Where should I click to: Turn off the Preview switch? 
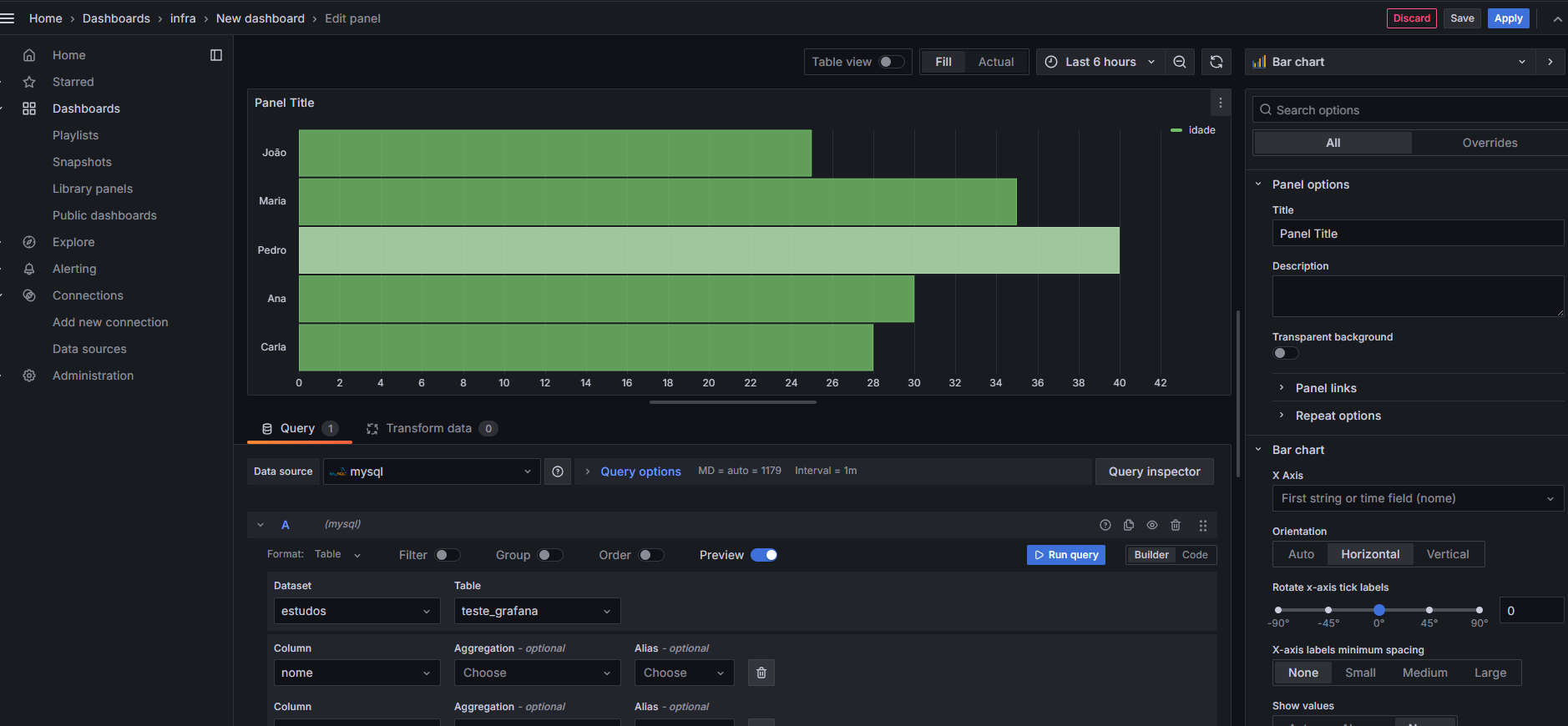[764, 555]
